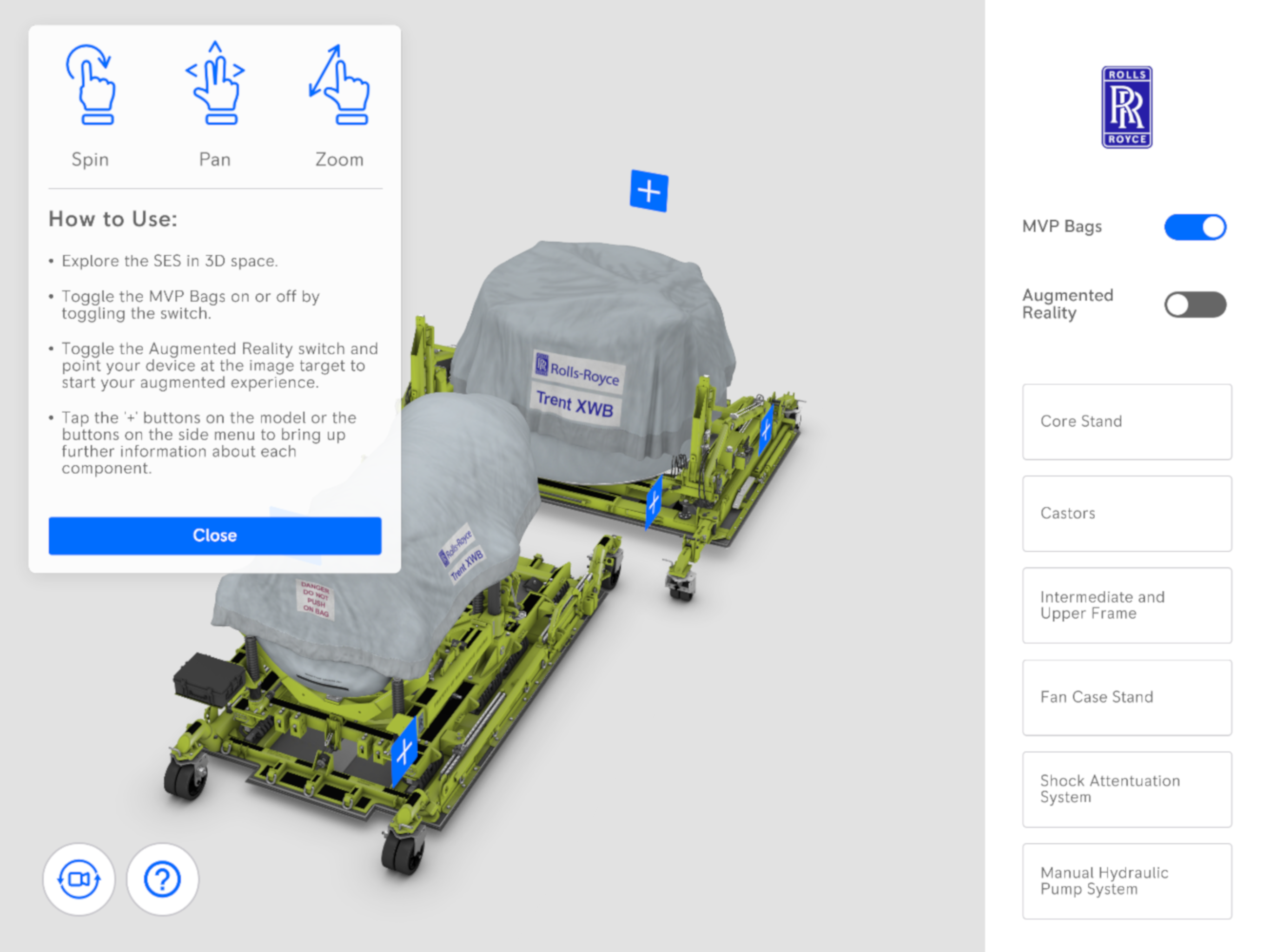Open Castors information
This screenshot has width=1270, height=952.
pos(1126,513)
